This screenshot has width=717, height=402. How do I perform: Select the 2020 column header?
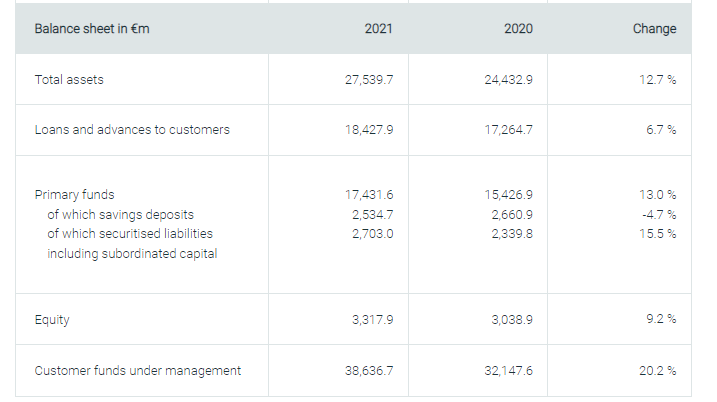[519, 29]
